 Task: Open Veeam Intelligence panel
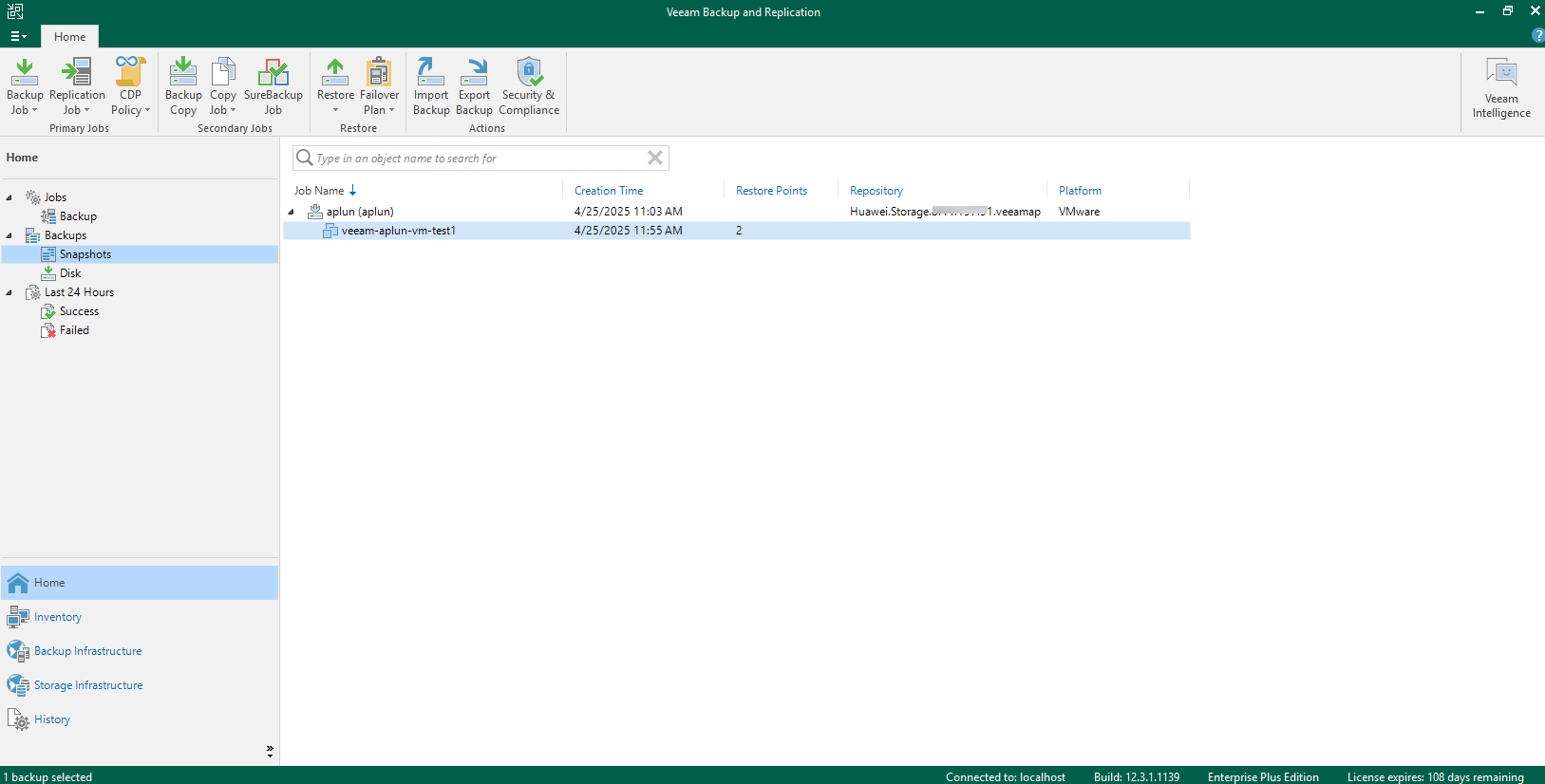coord(1501,87)
